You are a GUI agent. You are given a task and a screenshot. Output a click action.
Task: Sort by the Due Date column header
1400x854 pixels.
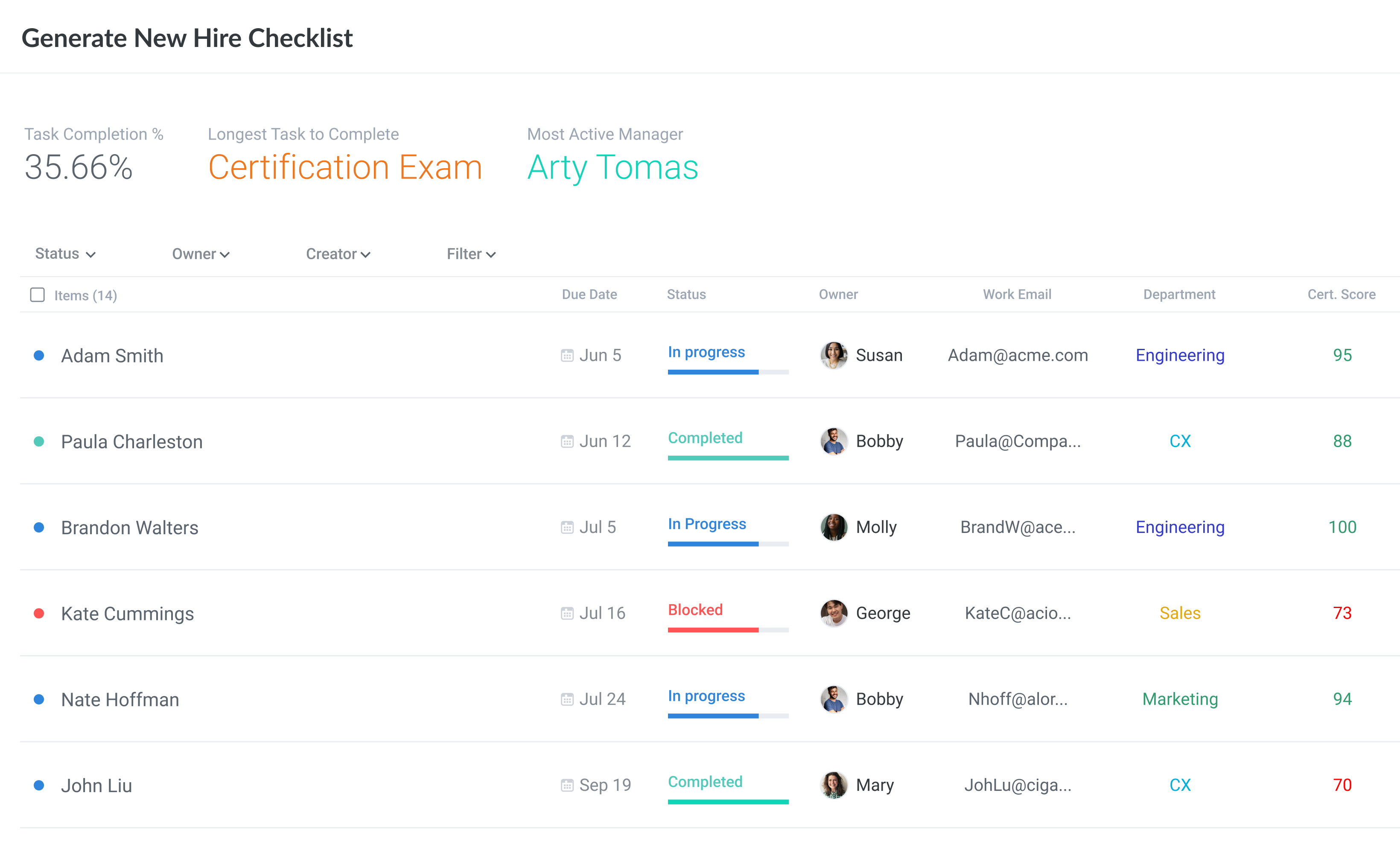click(589, 294)
